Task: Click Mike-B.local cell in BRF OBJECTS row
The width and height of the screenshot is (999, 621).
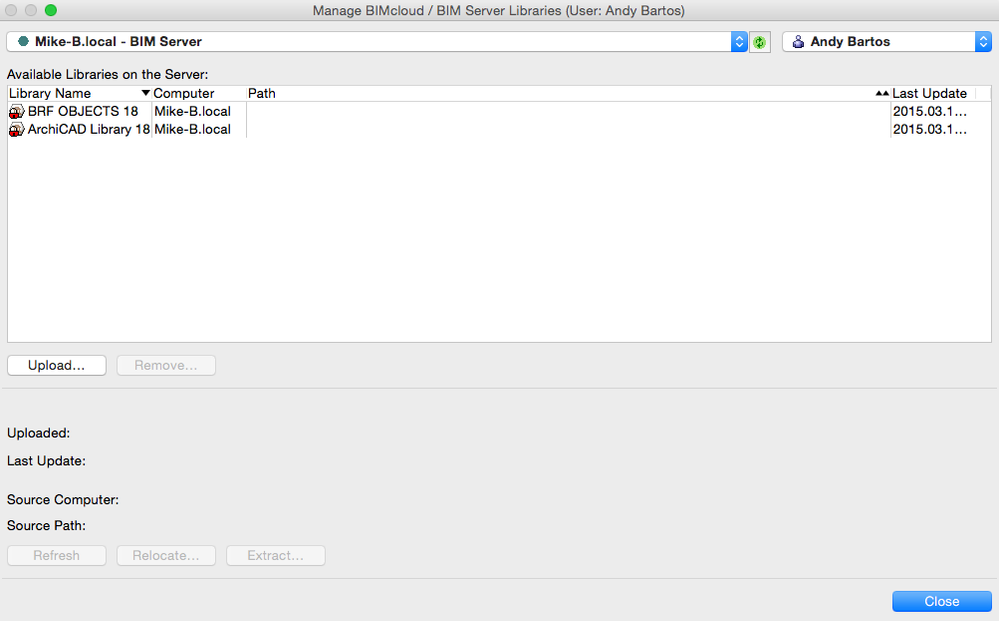Action: coord(192,111)
